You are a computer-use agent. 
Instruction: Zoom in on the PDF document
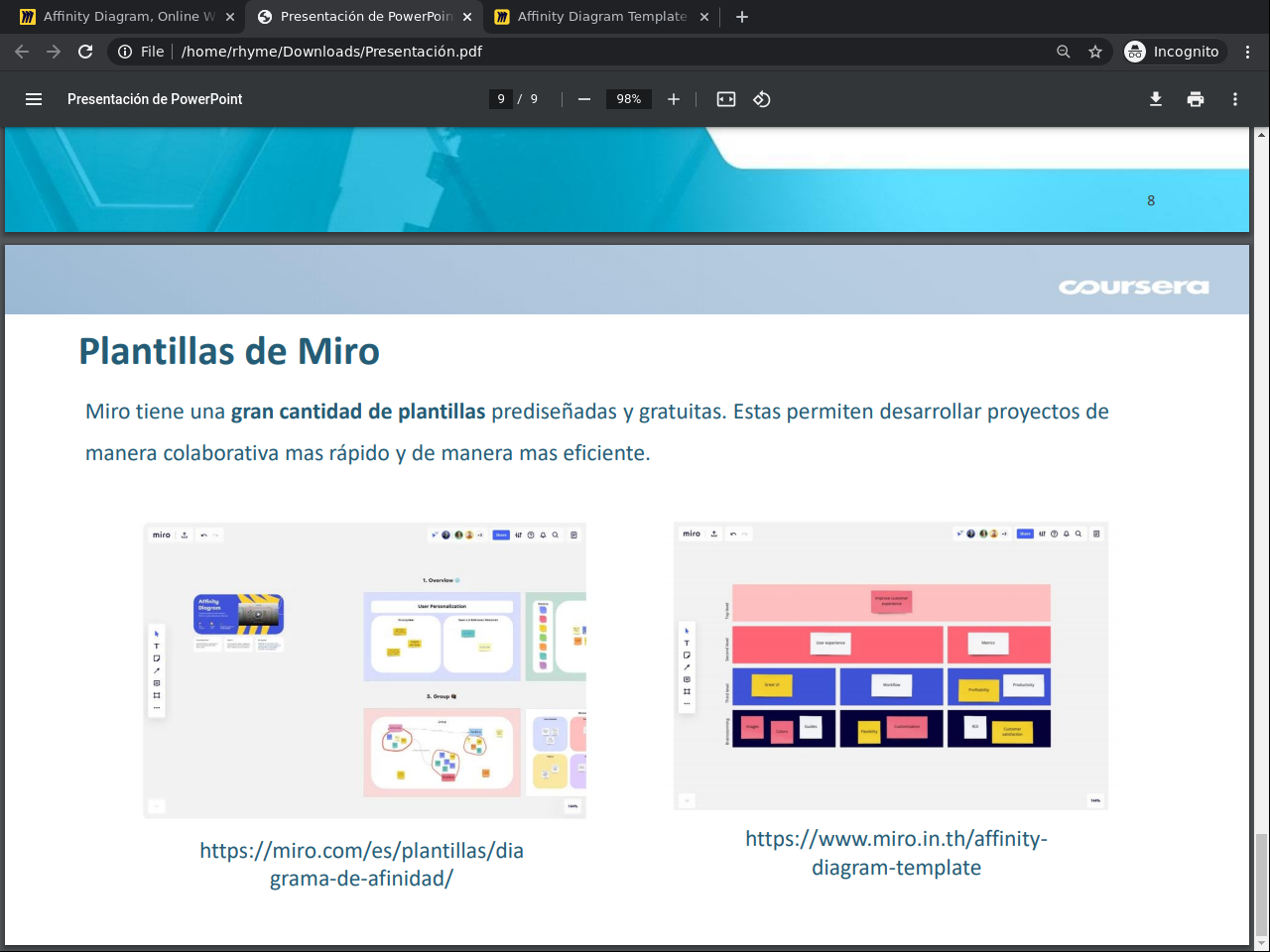(674, 99)
